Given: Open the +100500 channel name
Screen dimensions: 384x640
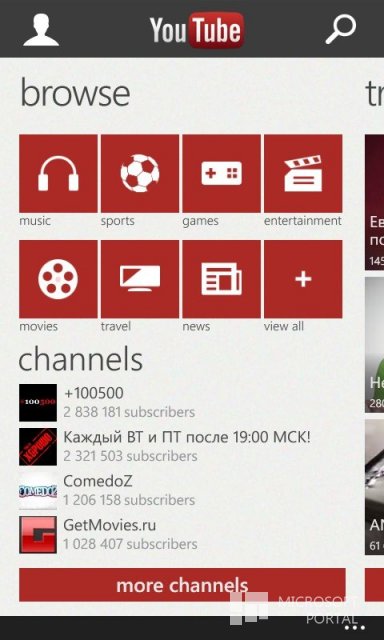Looking at the screenshot, I should point(94,393).
